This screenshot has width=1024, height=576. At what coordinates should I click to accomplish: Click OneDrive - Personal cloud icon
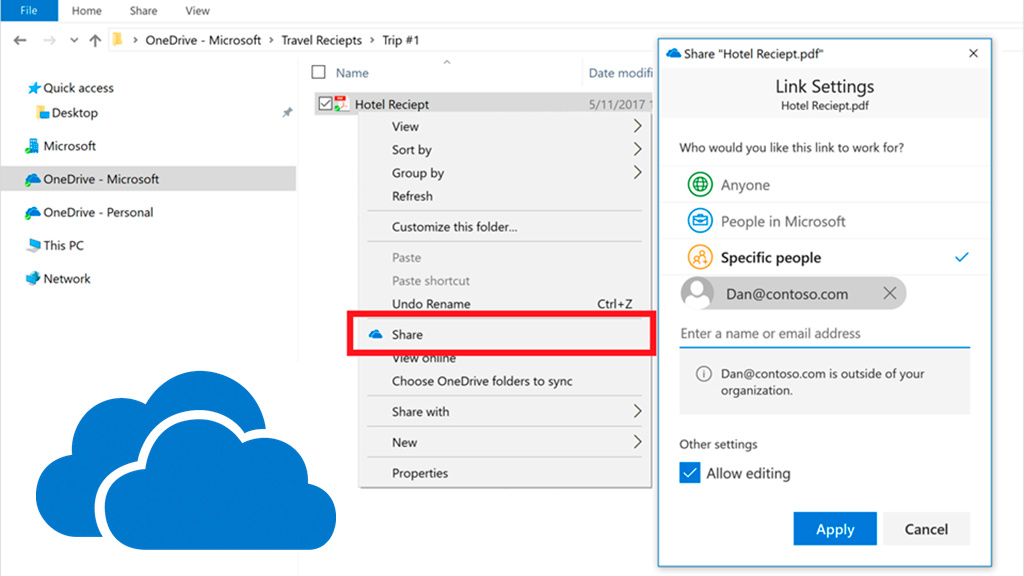[32, 213]
